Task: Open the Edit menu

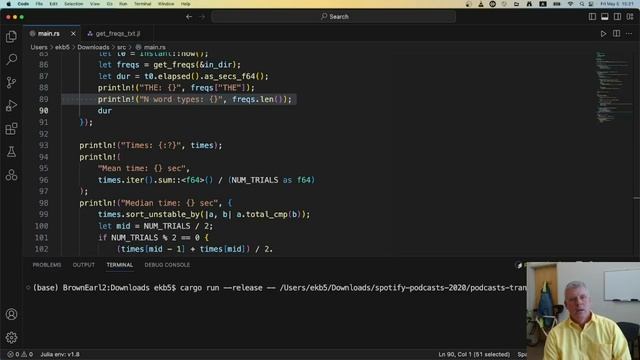Action: pos(53,4)
